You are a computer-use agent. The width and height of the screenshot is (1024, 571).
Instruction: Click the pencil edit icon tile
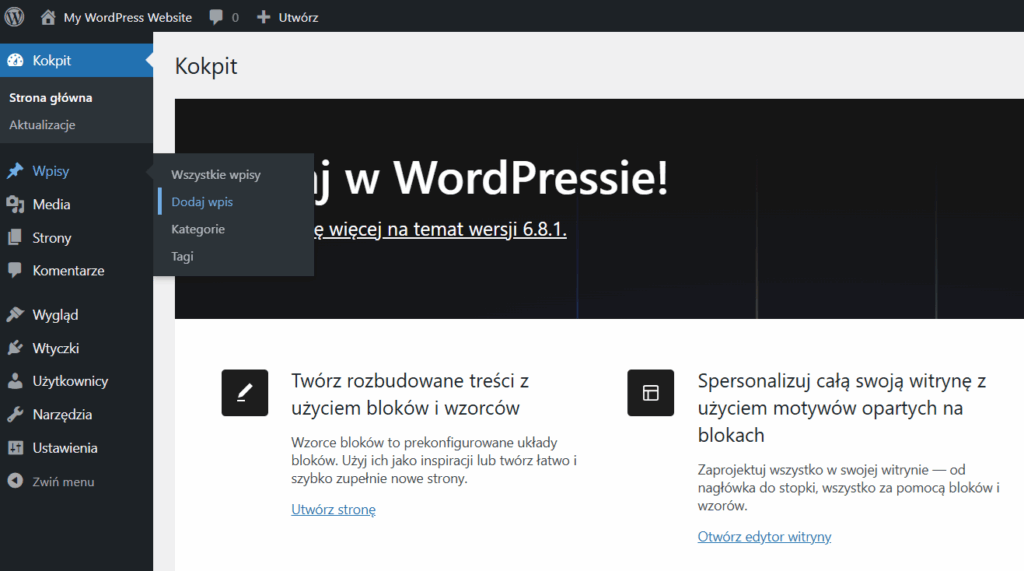(x=245, y=393)
